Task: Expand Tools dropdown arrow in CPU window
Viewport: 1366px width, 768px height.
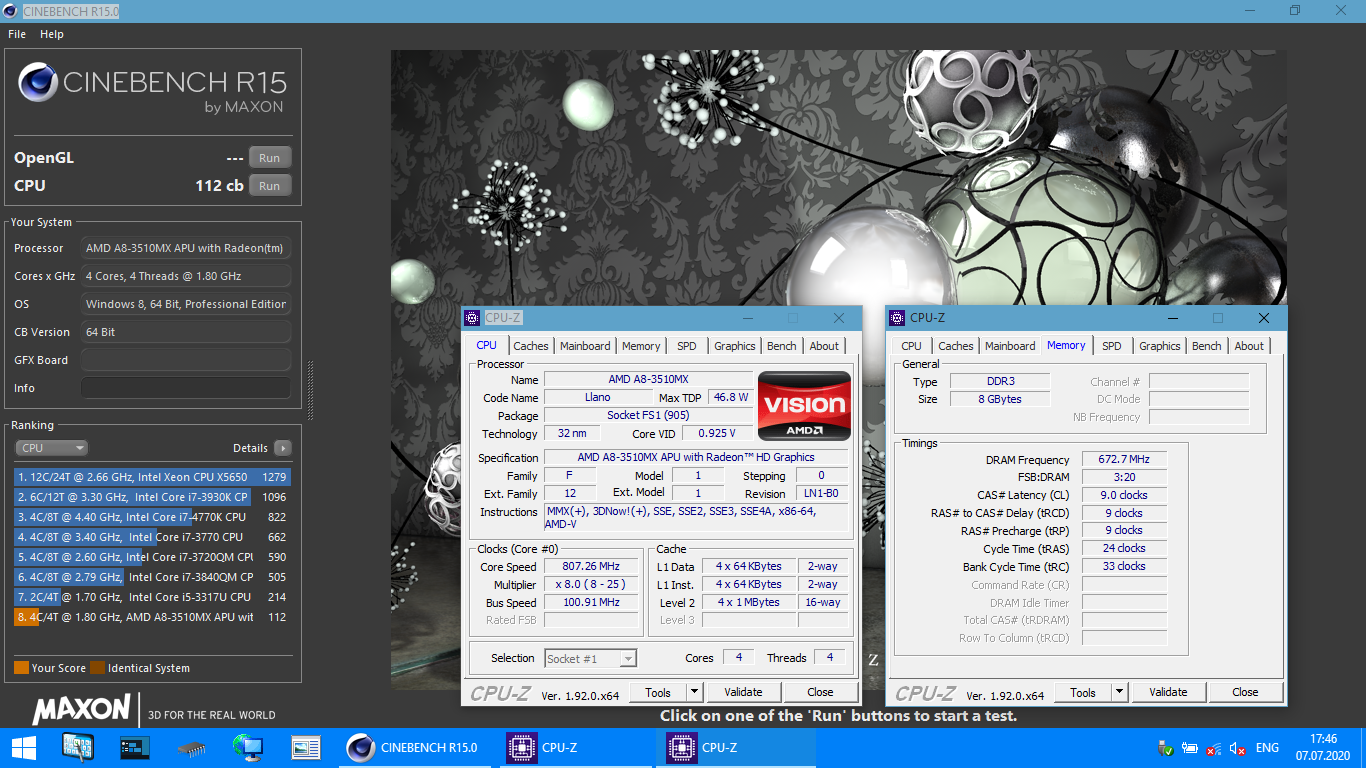Action: (x=695, y=692)
